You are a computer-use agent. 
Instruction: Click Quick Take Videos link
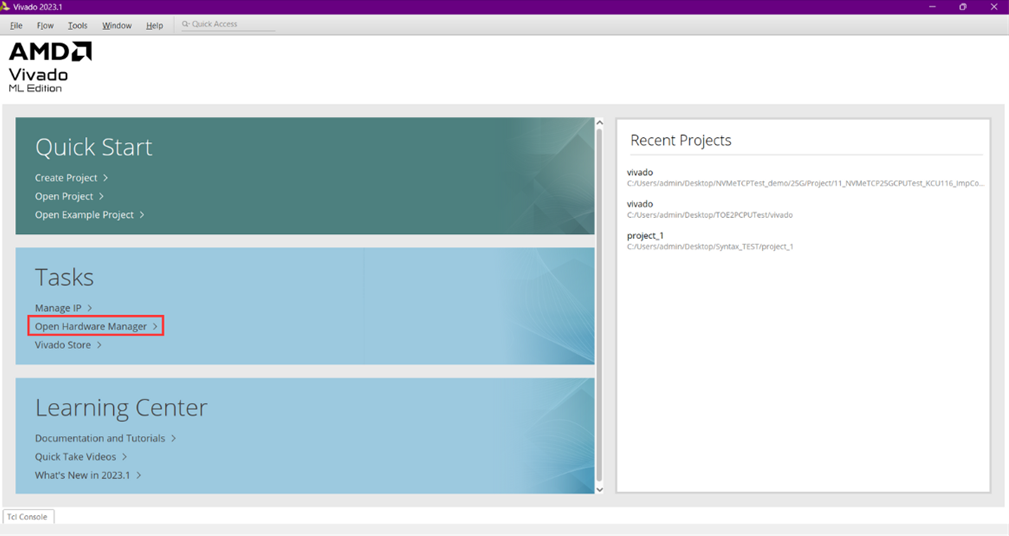click(x=76, y=457)
